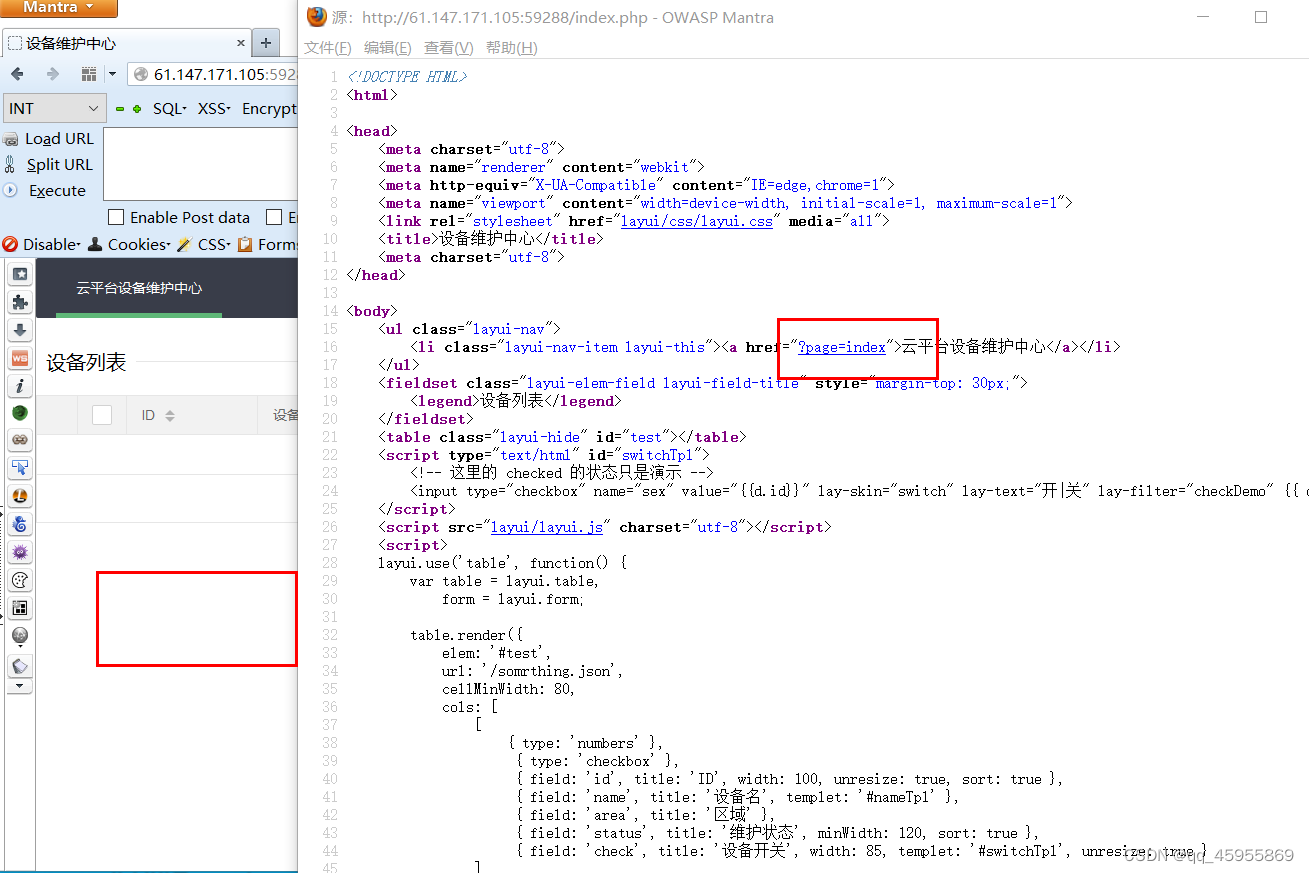Open the INT combo box in HackBar
The height and width of the screenshot is (873, 1309).
(55, 108)
